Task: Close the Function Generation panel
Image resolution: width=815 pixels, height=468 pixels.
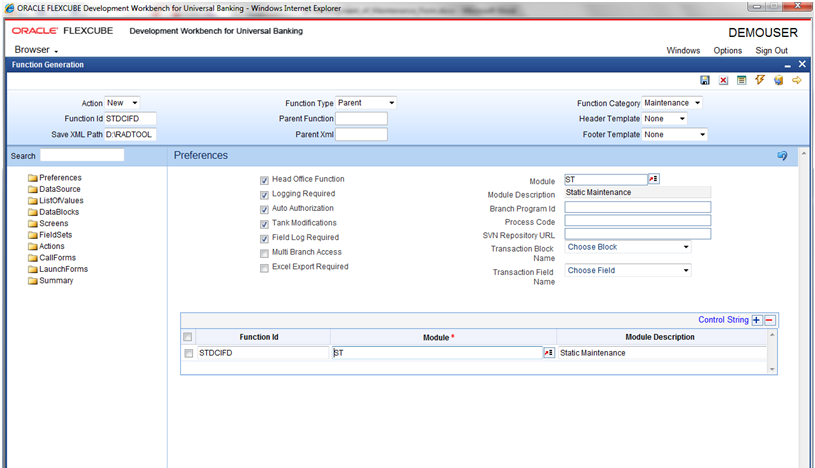Action: 802,64
